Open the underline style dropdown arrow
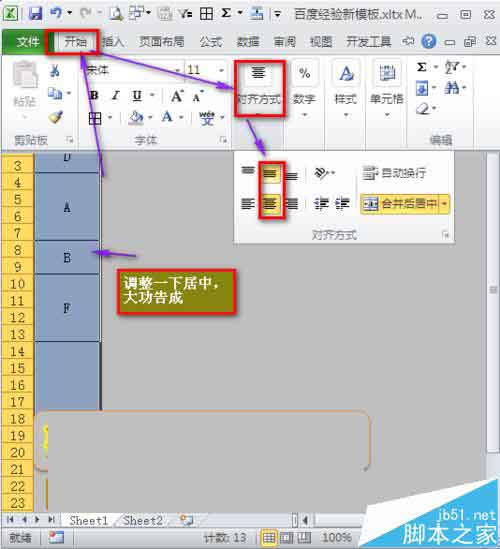The width and height of the screenshot is (500, 549). (152, 96)
